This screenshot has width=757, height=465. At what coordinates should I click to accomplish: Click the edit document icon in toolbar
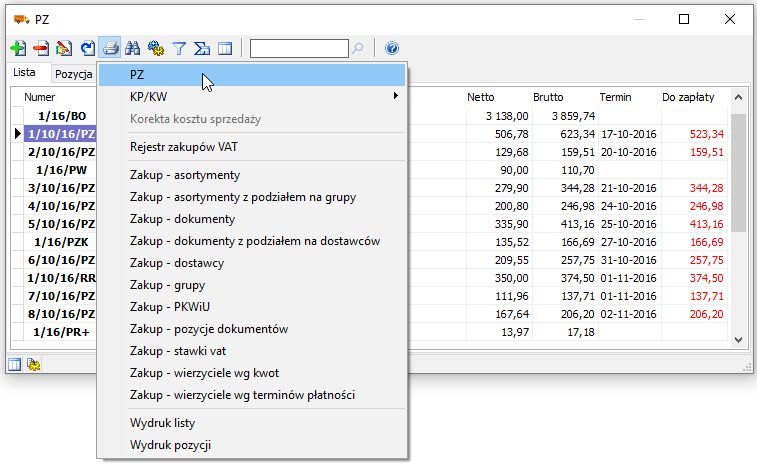pos(64,48)
